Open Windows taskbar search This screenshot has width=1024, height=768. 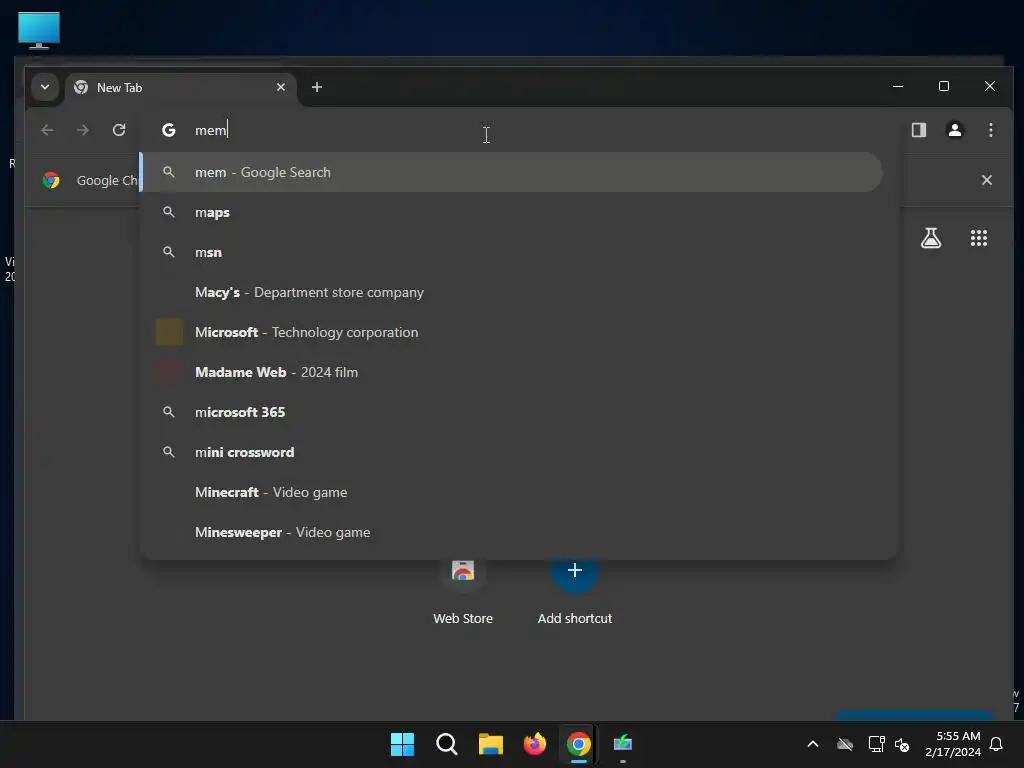(447, 744)
